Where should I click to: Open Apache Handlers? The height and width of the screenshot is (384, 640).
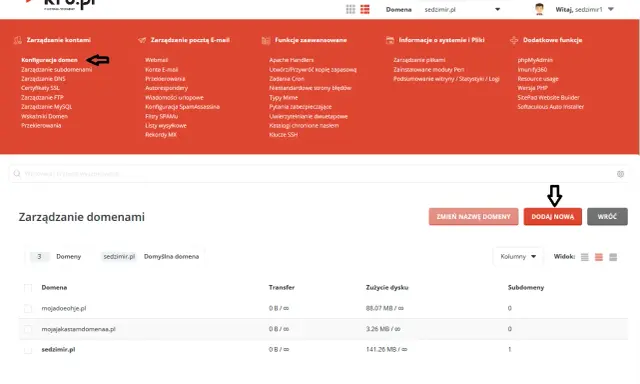tap(291, 60)
